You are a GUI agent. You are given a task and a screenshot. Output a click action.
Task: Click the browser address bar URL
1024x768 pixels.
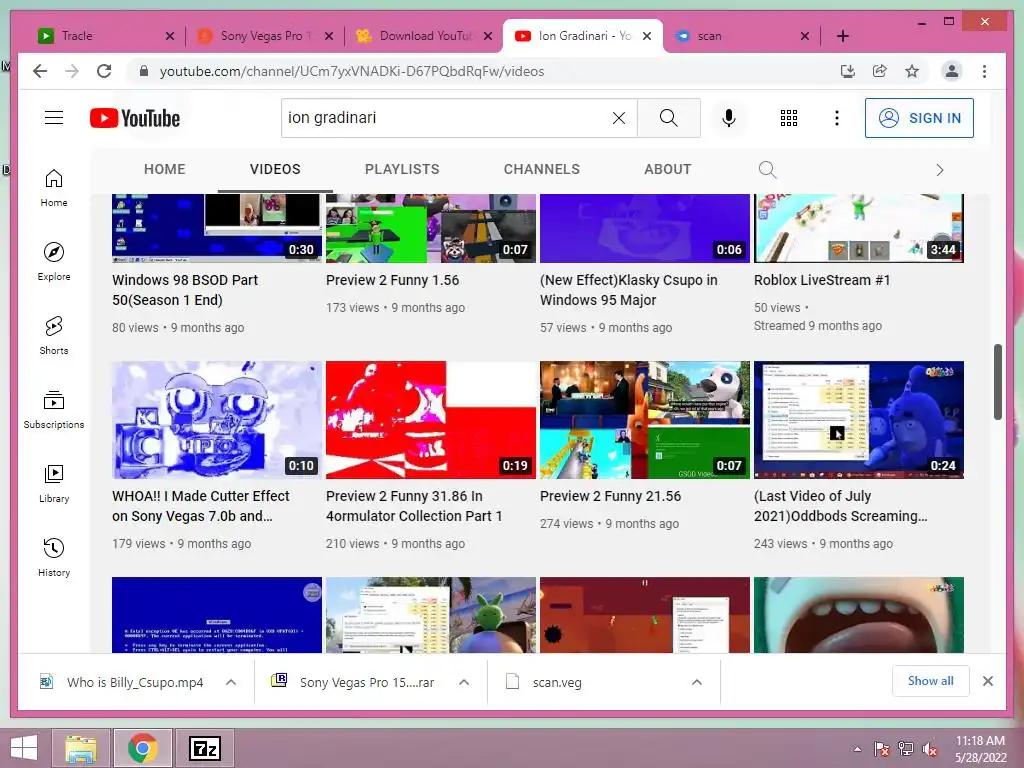click(x=351, y=71)
